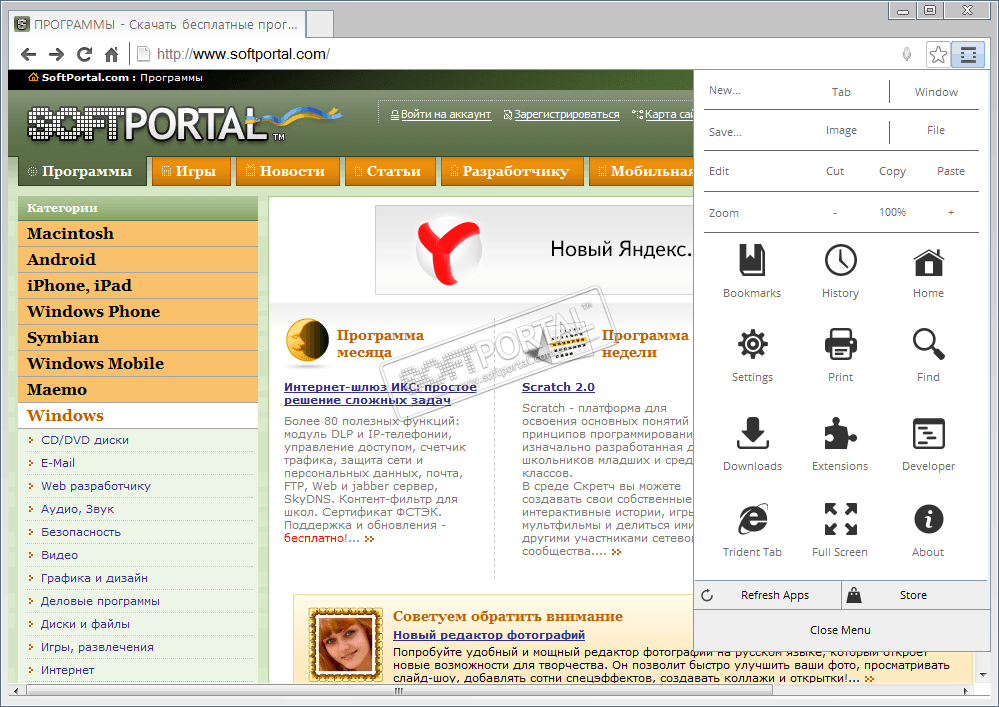Open the CD/DVD диски subcategory
This screenshot has height=707, width=999.
coord(85,440)
